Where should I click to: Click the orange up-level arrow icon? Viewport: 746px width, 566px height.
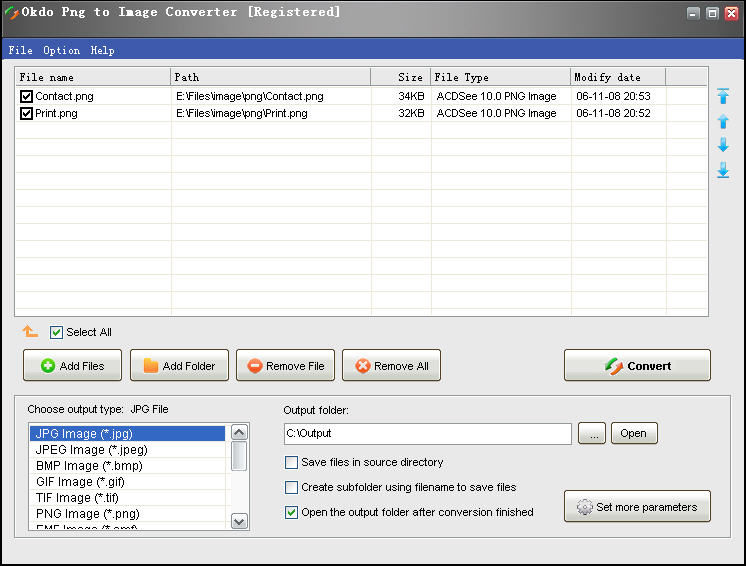30,331
